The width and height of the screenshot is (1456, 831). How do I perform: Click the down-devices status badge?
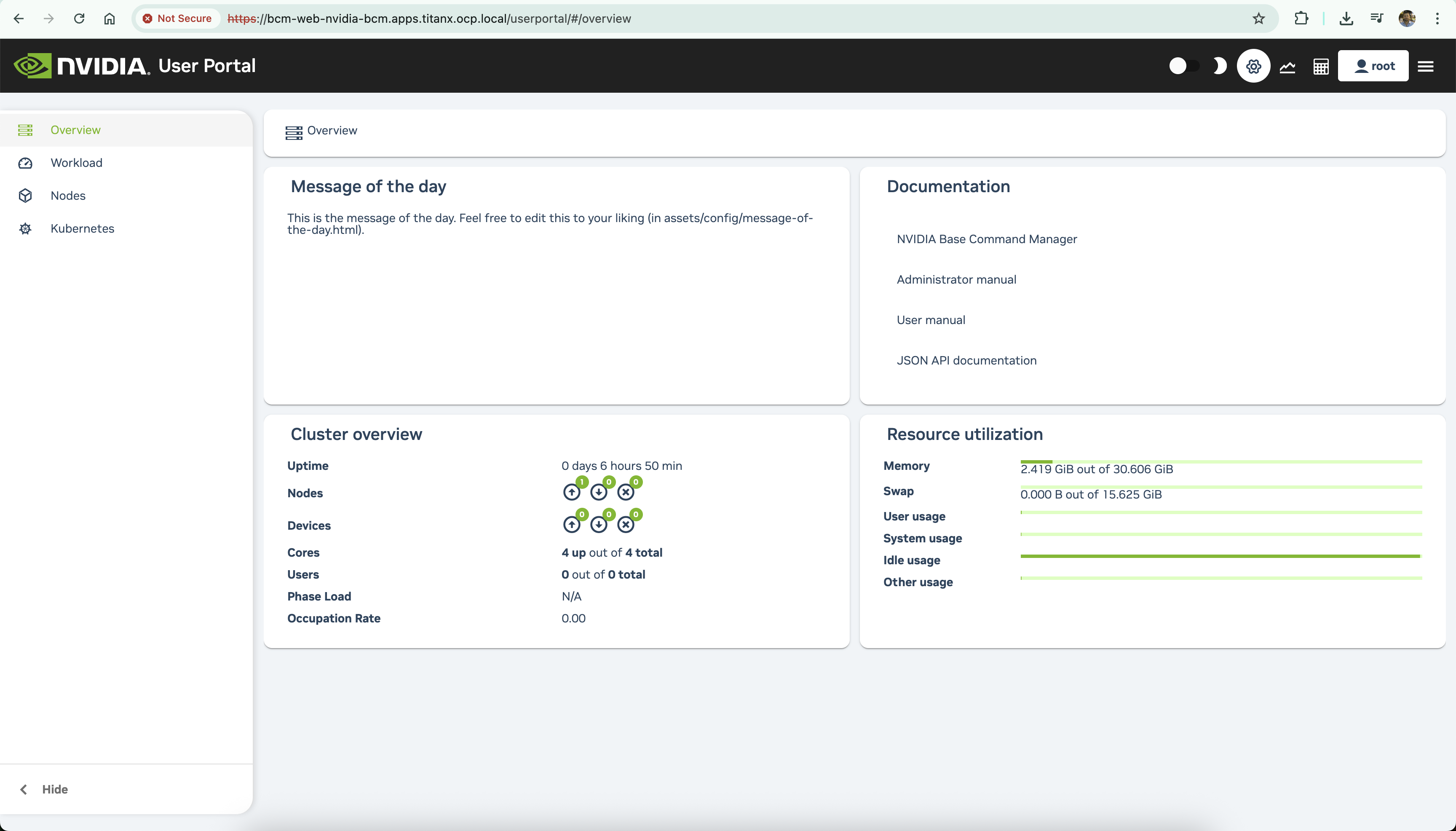[599, 524]
